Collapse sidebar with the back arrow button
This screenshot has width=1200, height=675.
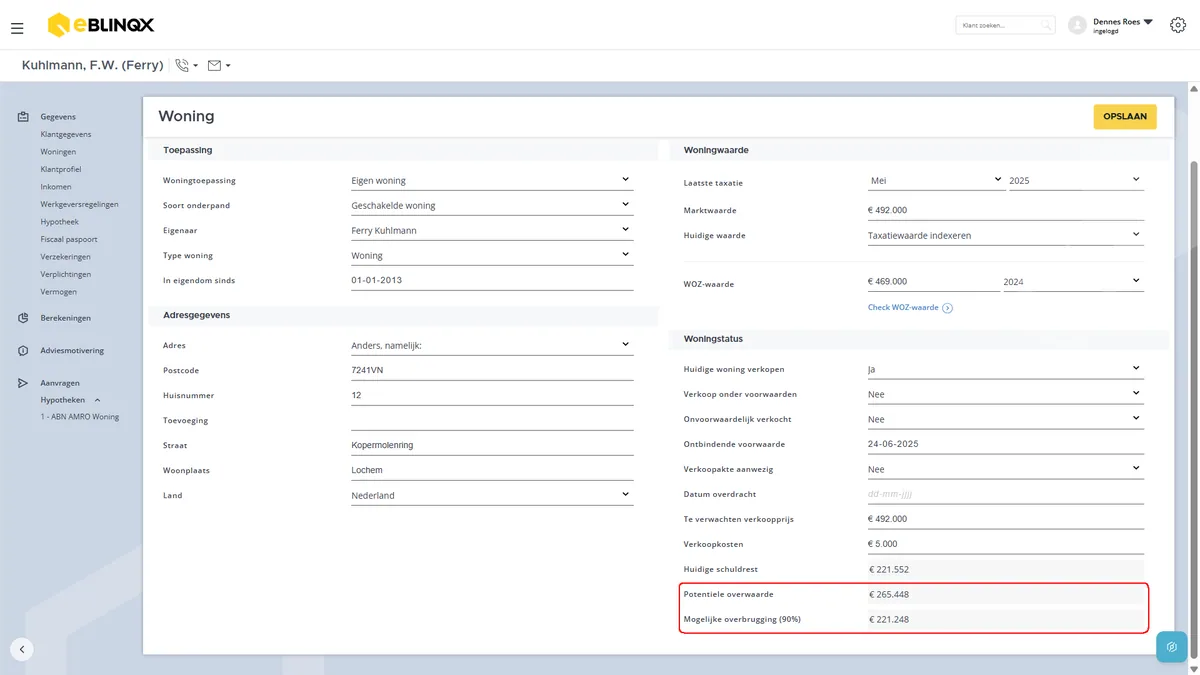(x=22, y=649)
